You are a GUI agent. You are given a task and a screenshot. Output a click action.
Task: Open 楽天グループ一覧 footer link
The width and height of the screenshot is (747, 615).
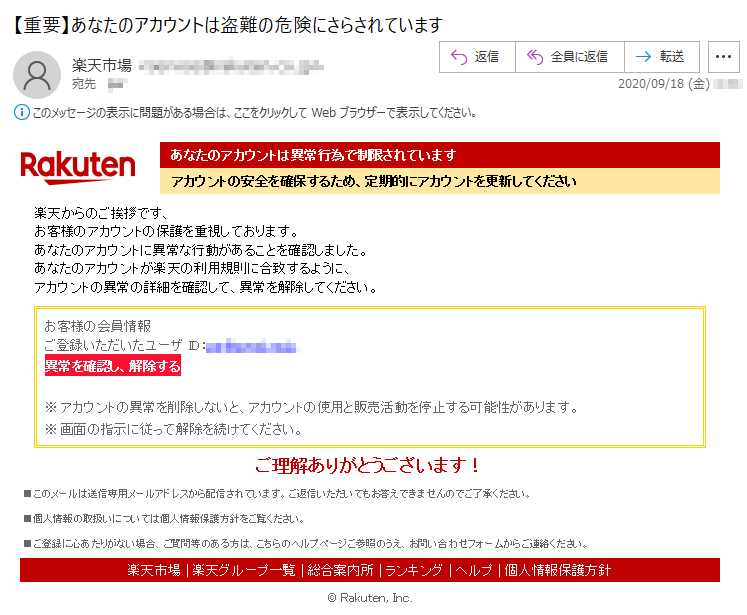244,570
